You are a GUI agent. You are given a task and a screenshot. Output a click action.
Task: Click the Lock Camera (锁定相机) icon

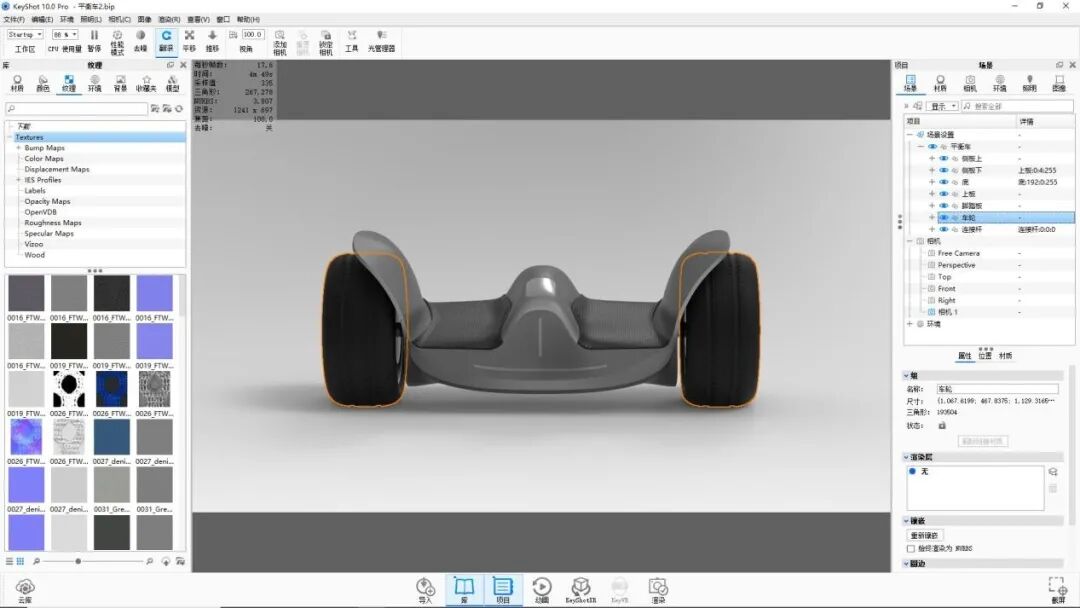click(x=326, y=42)
